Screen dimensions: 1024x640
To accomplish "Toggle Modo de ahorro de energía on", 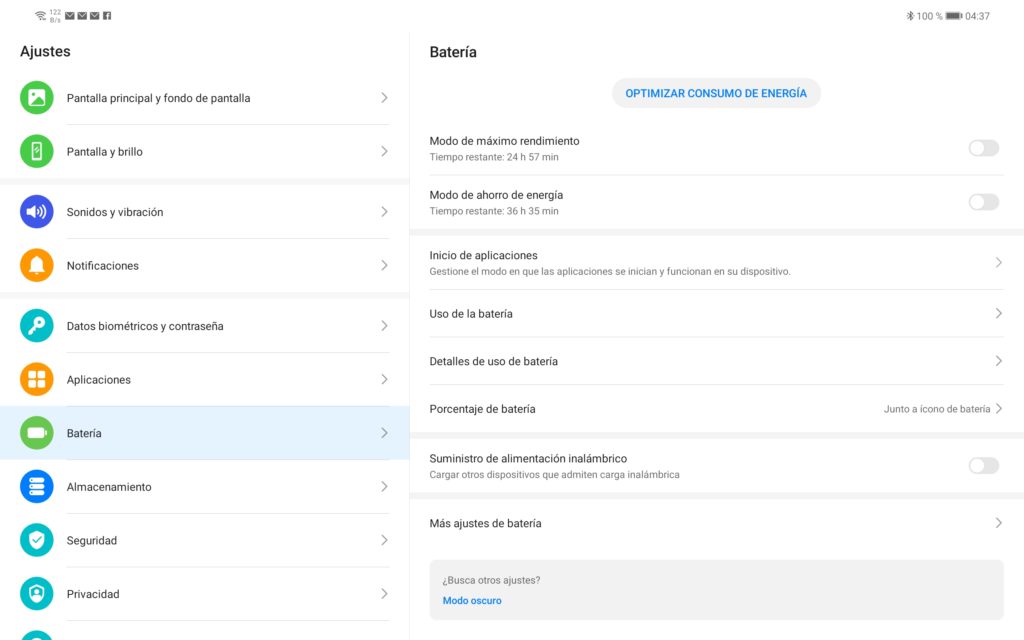I will tap(983, 202).
